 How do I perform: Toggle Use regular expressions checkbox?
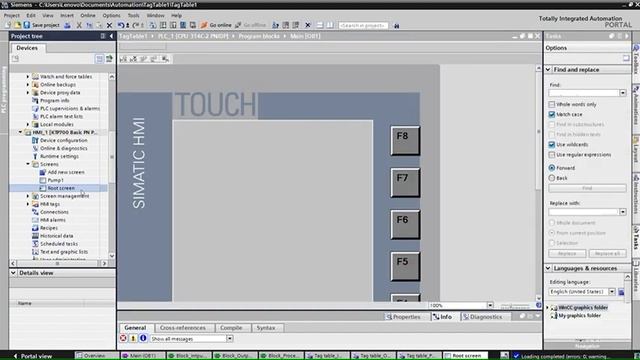(552, 155)
